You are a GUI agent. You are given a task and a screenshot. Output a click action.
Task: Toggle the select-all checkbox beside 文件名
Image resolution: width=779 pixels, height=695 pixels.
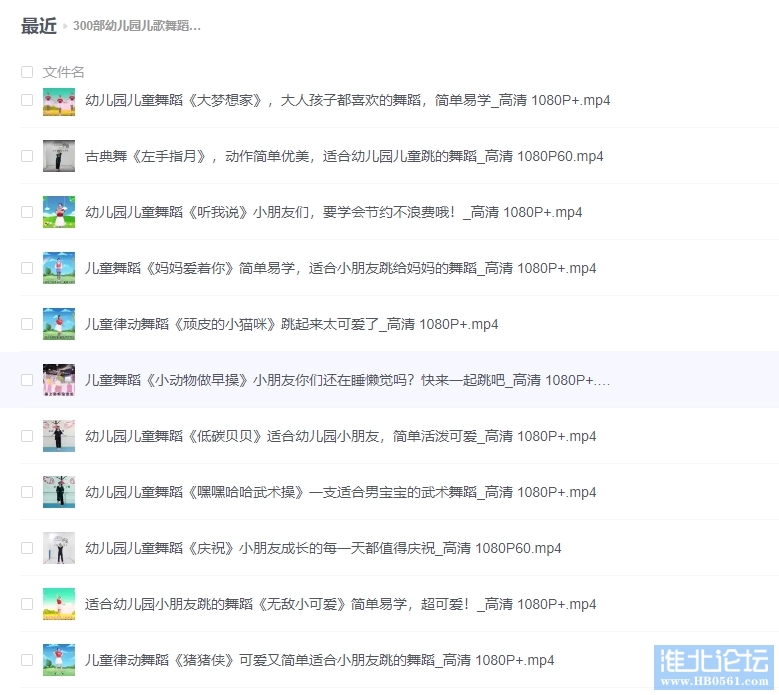(x=27, y=72)
